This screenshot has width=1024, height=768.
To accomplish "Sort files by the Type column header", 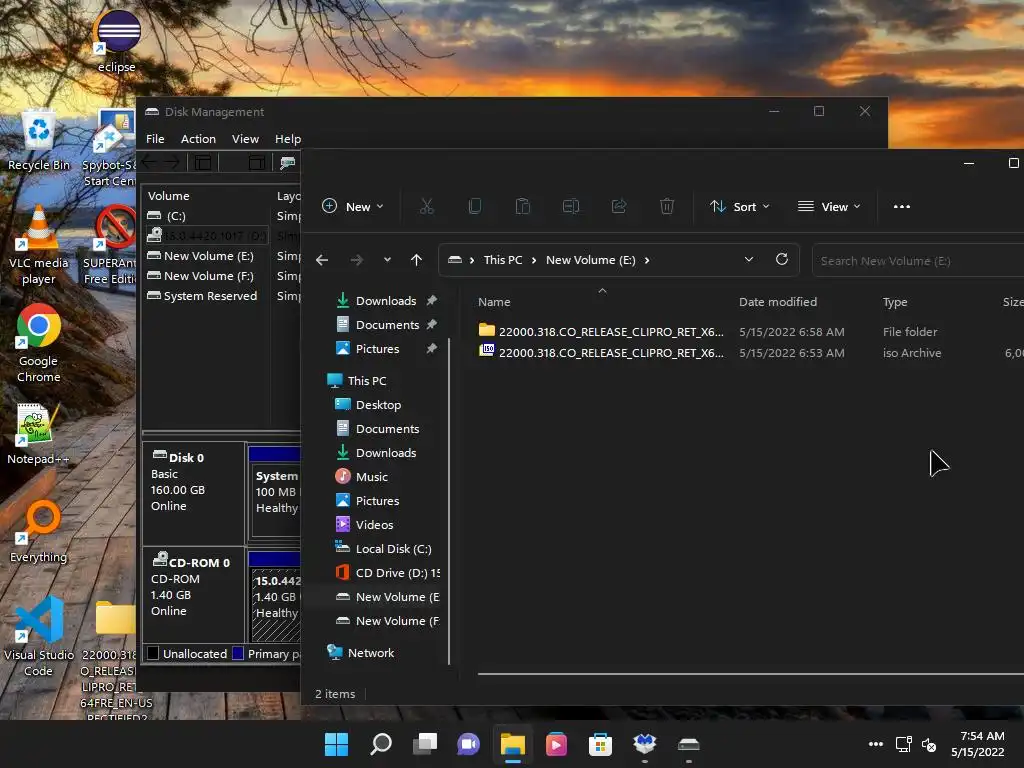I will 895,302.
